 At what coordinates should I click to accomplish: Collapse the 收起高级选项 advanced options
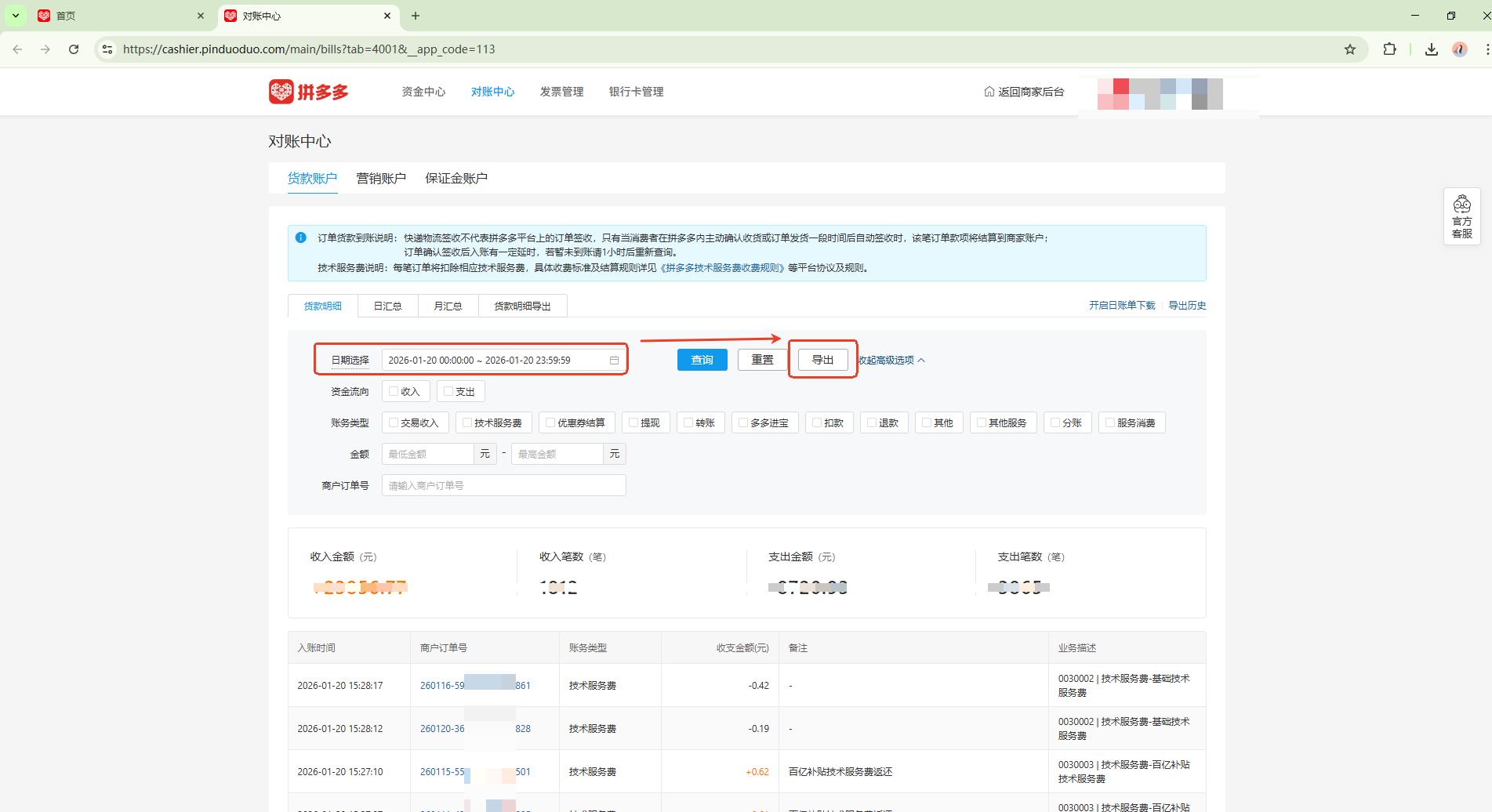tap(892, 361)
